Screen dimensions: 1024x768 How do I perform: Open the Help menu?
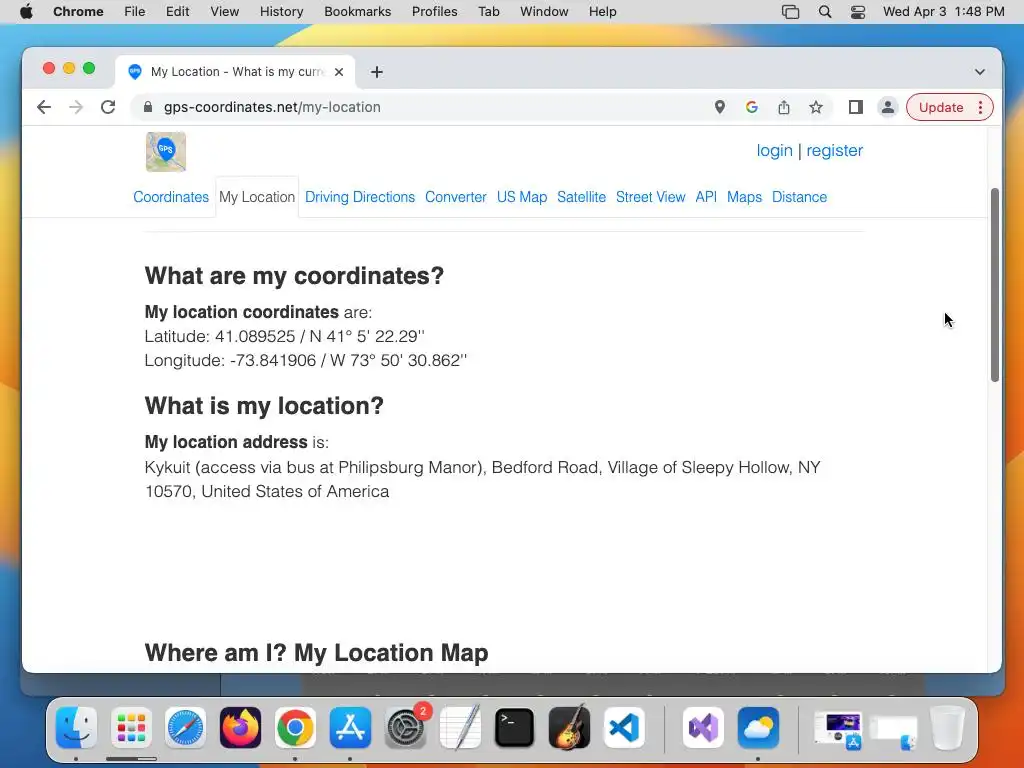(x=602, y=12)
